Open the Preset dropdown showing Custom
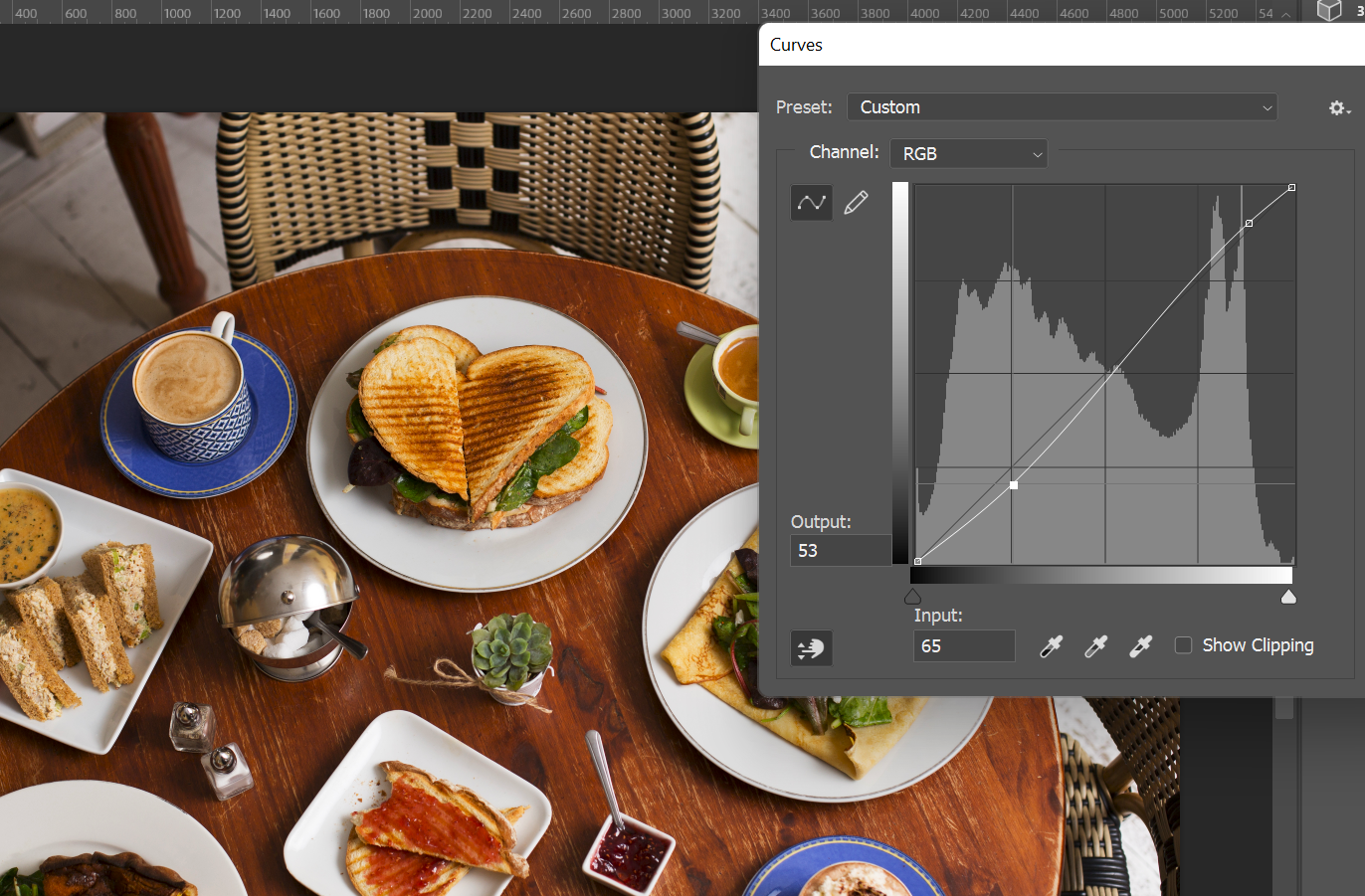Screen dimensions: 1365x896 point(1063,107)
